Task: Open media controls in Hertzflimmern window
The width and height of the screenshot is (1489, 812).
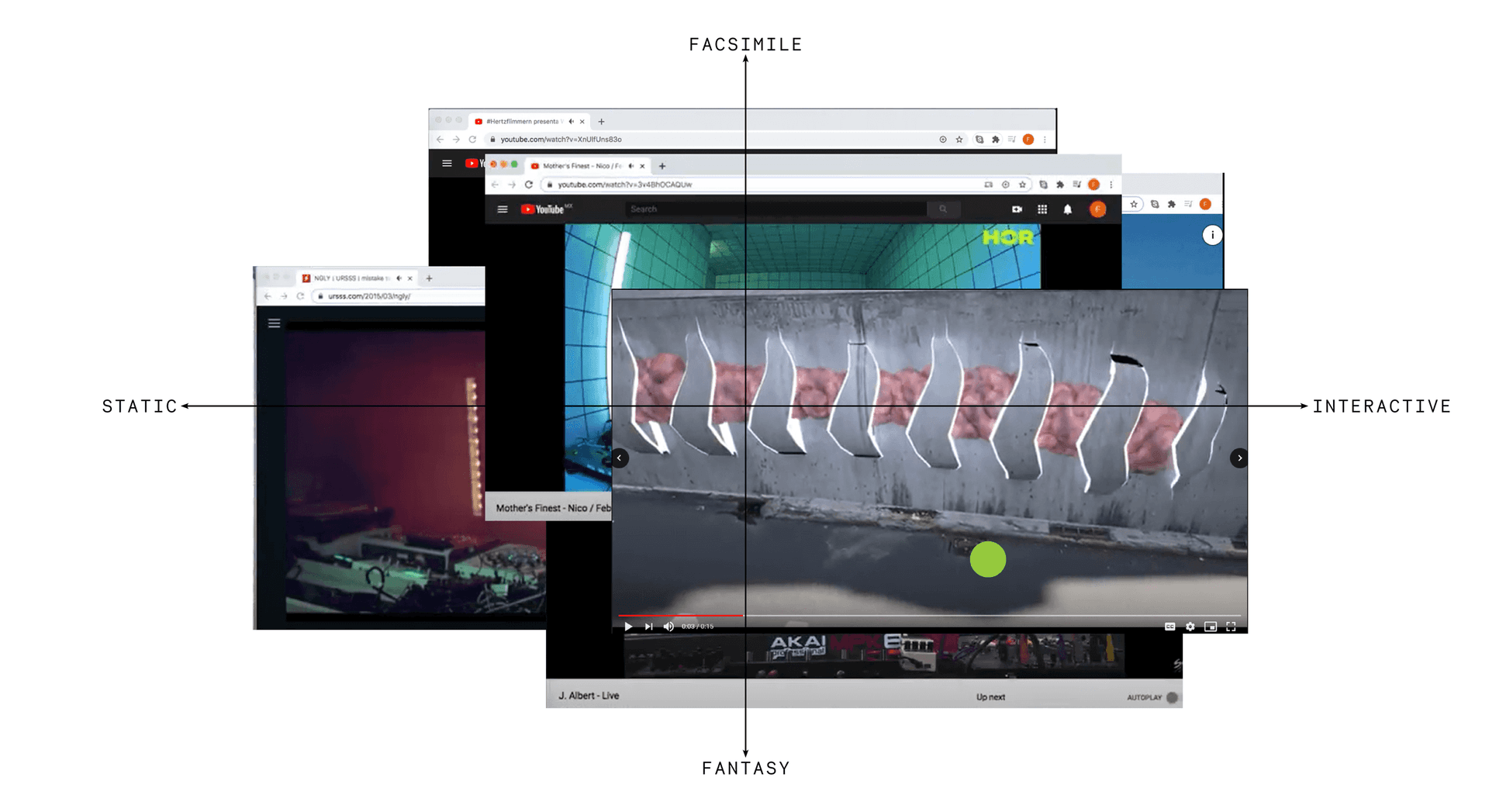Action: tap(1012, 140)
